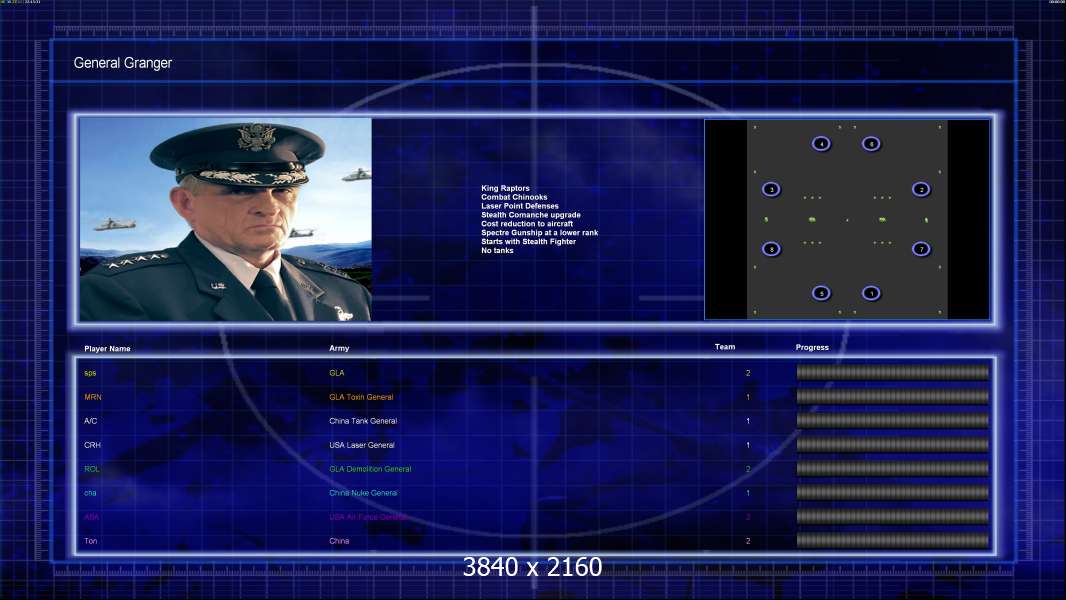Select player name Ton
The image size is (1066, 600).
coord(91,541)
